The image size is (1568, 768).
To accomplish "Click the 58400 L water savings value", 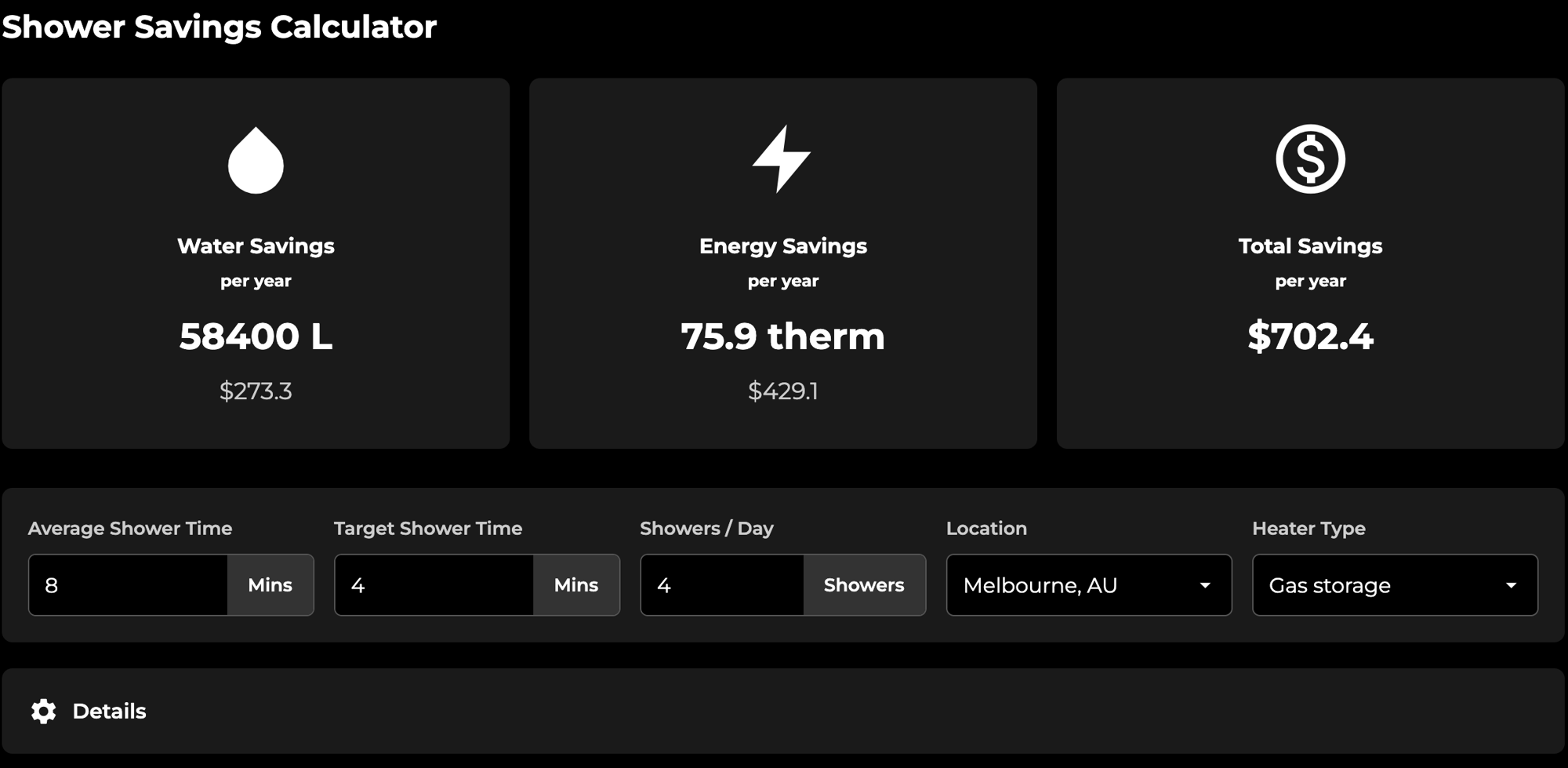I will pos(256,337).
